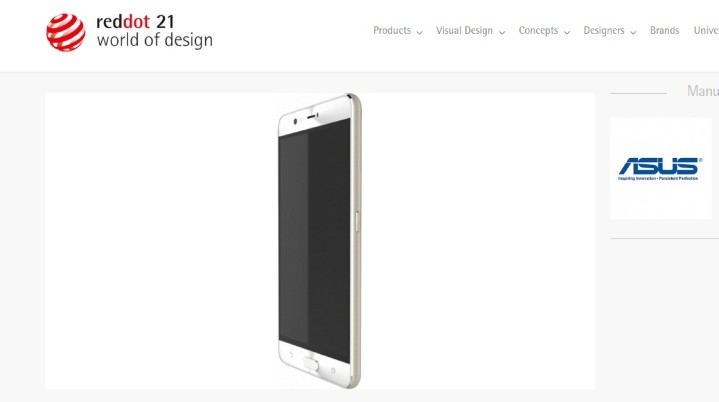The height and width of the screenshot is (402, 719).
Task: Click the ASUS manufacturer logo
Action: pyautogui.click(x=660, y=169)
